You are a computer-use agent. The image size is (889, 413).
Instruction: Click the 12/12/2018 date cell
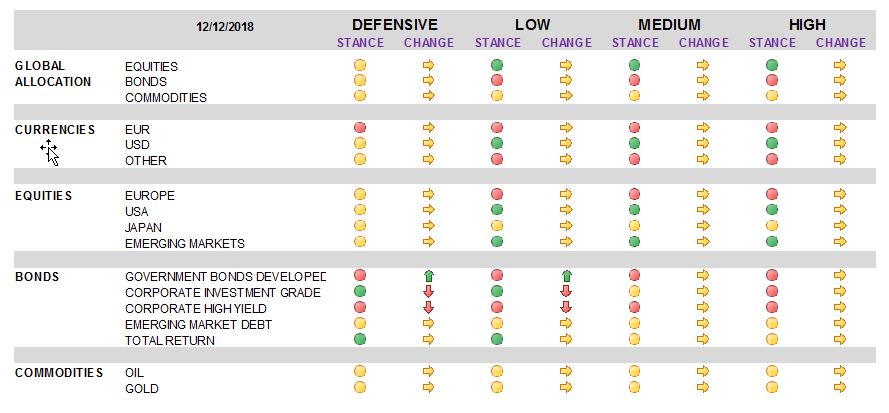(225, 27)
